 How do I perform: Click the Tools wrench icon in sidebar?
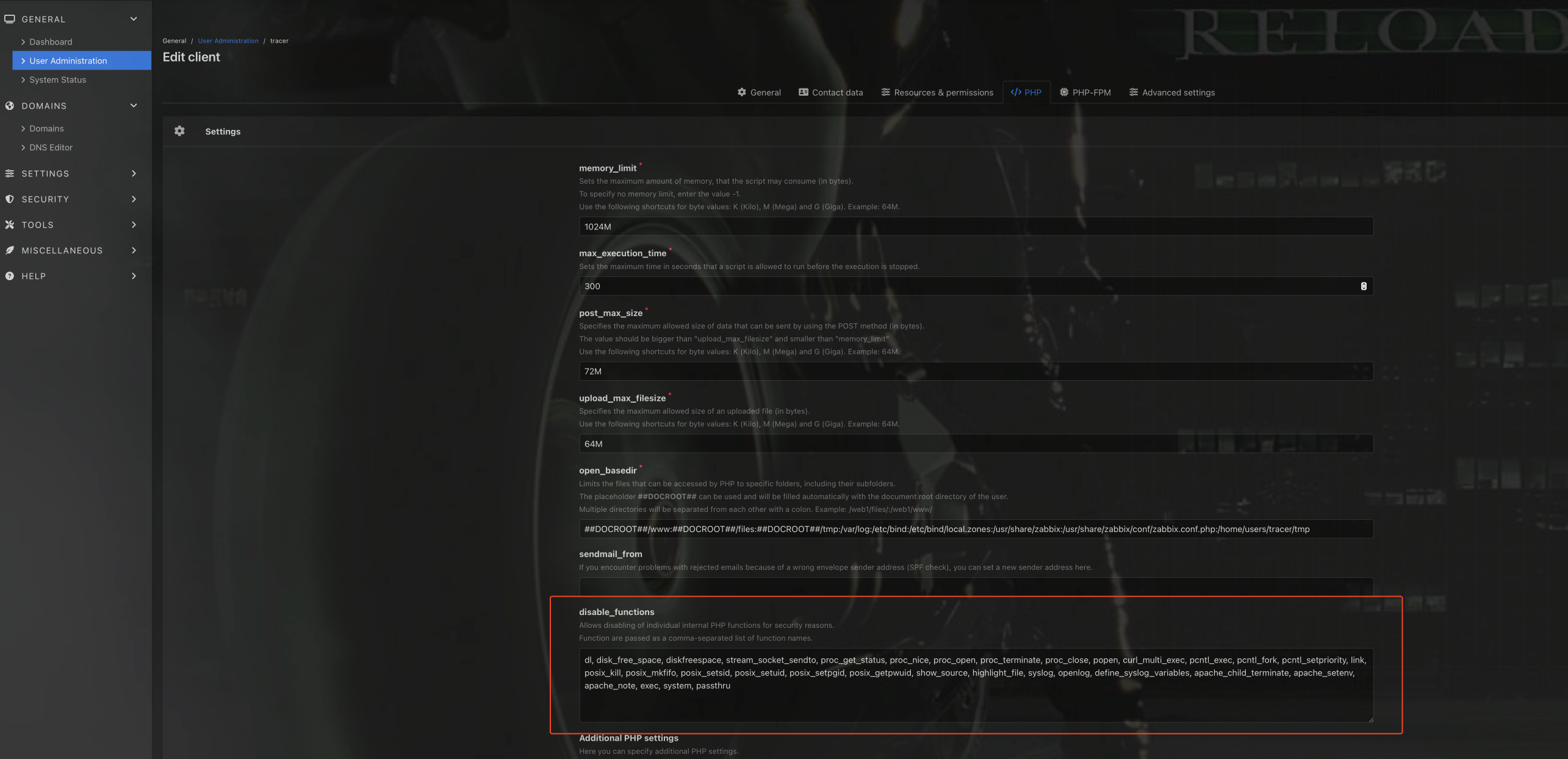[10, 225]
